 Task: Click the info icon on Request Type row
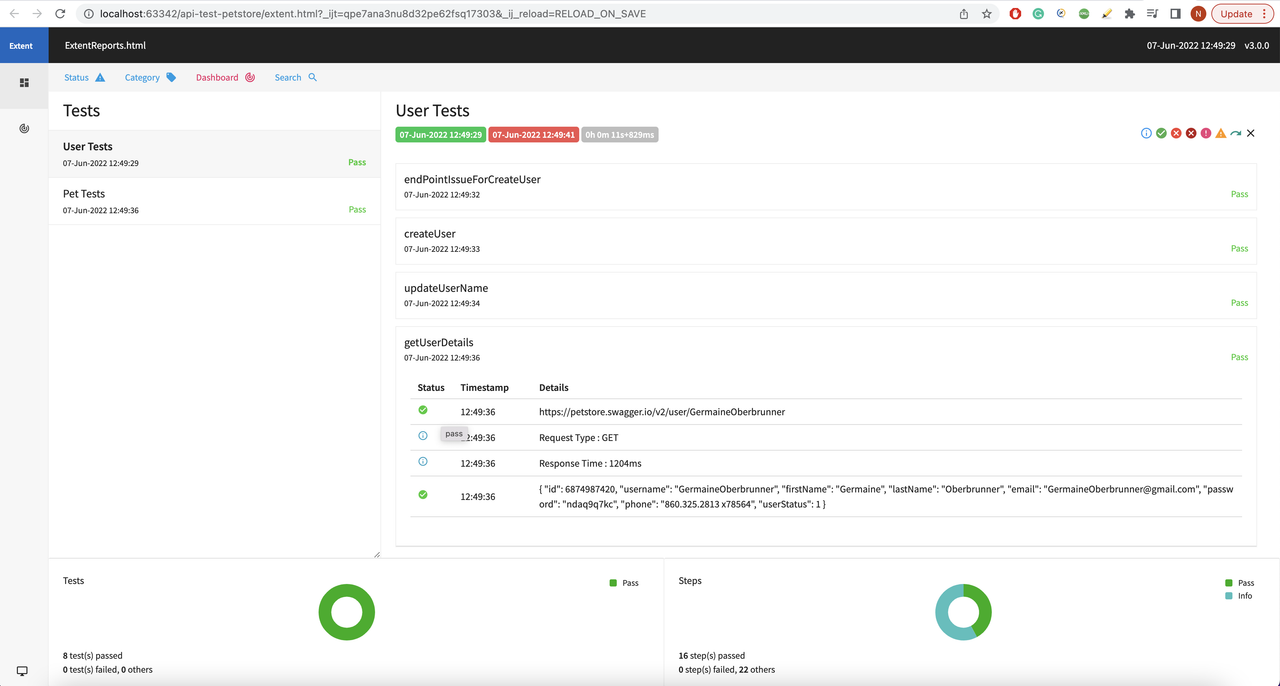(x=423, y=436)
